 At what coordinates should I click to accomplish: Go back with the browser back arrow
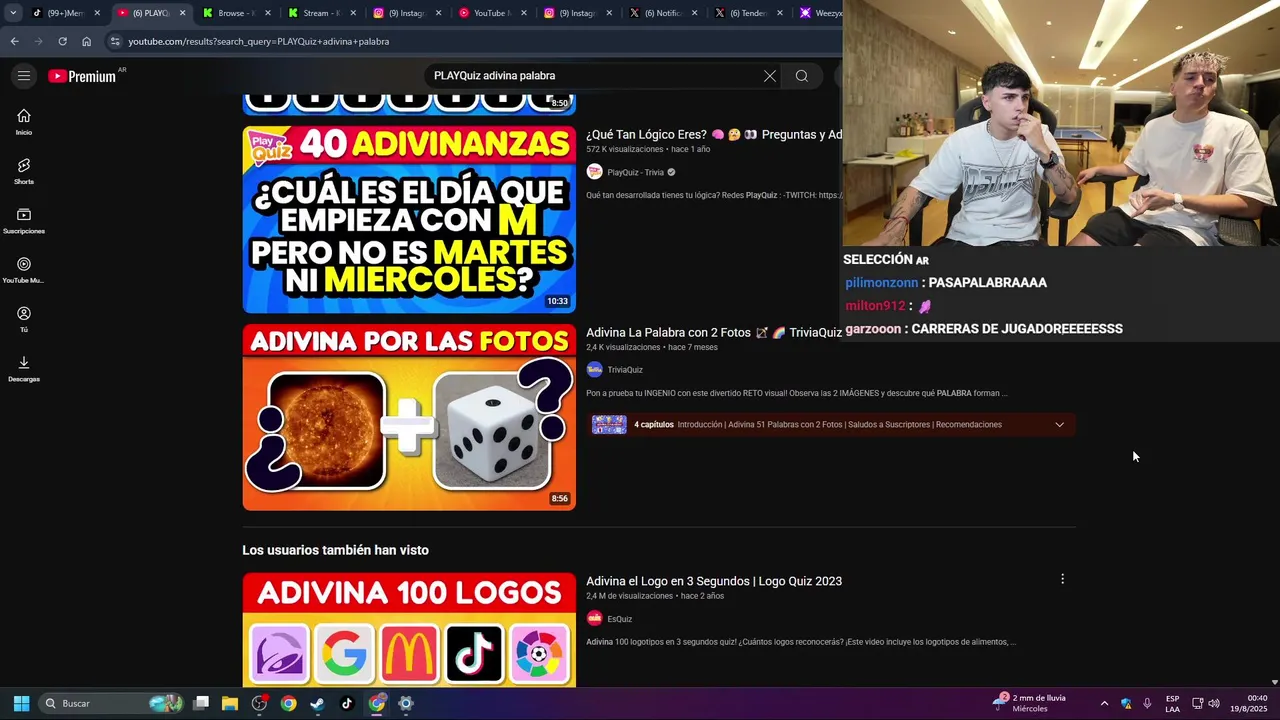pos(14,41)
